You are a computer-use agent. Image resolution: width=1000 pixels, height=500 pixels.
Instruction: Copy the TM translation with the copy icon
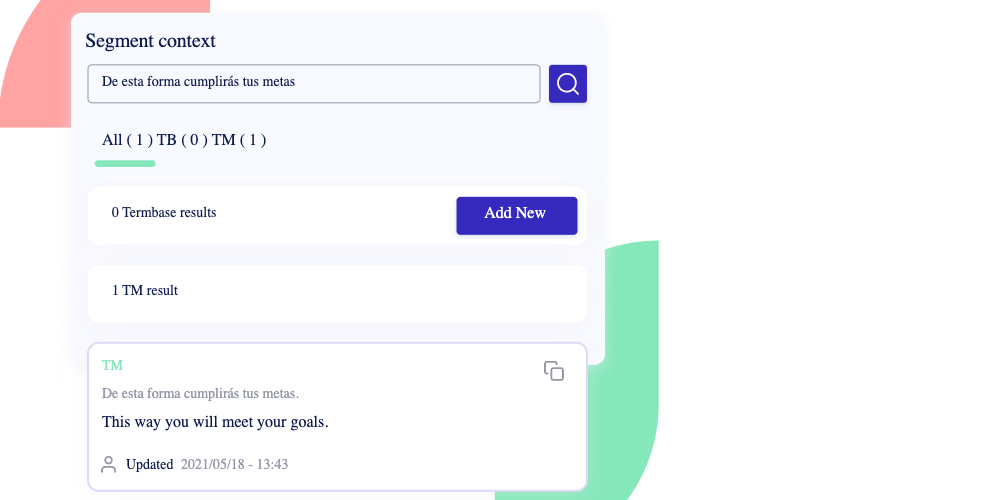[x=554, y=371]
